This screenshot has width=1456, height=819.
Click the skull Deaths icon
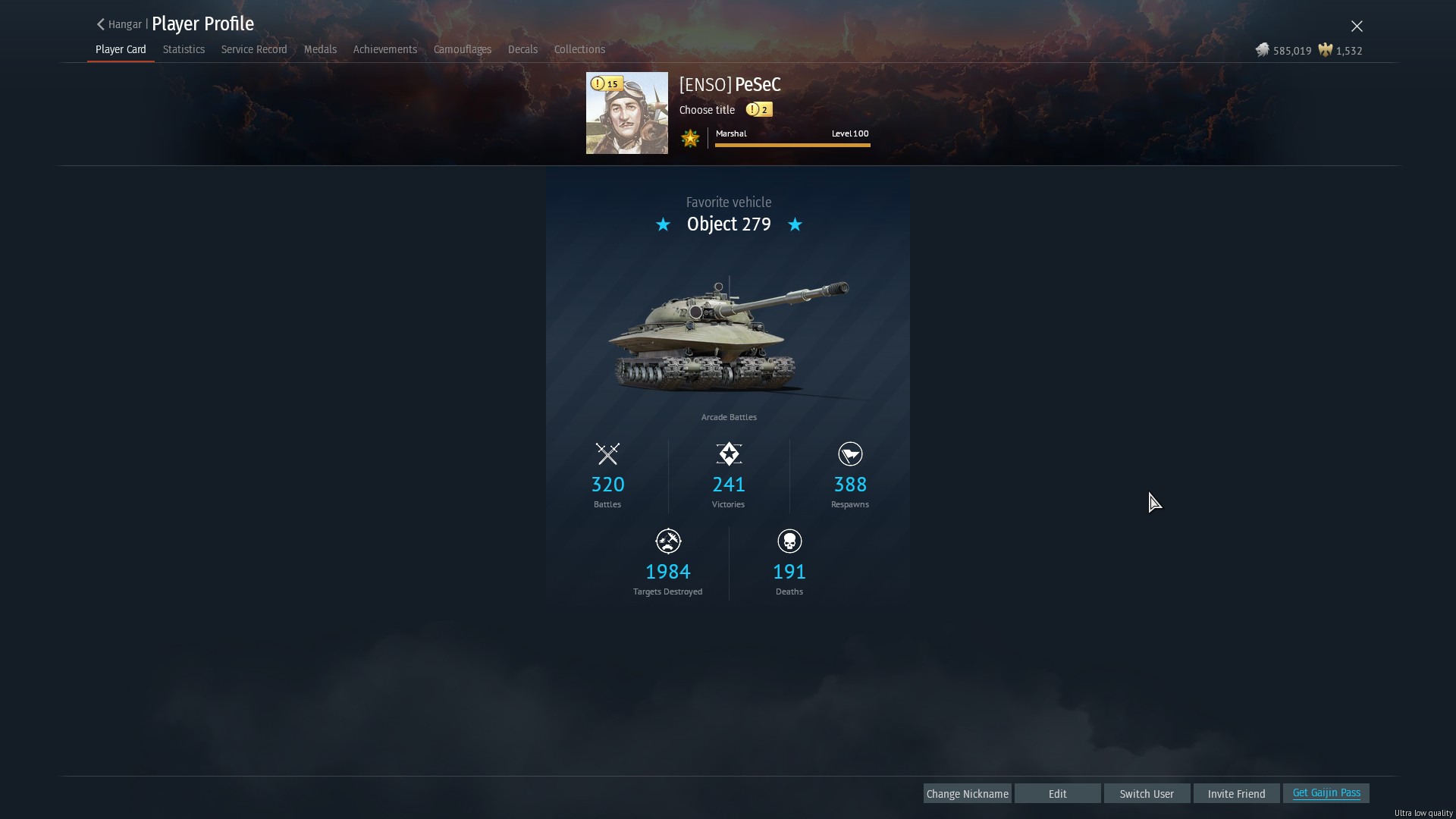(789, 541)
